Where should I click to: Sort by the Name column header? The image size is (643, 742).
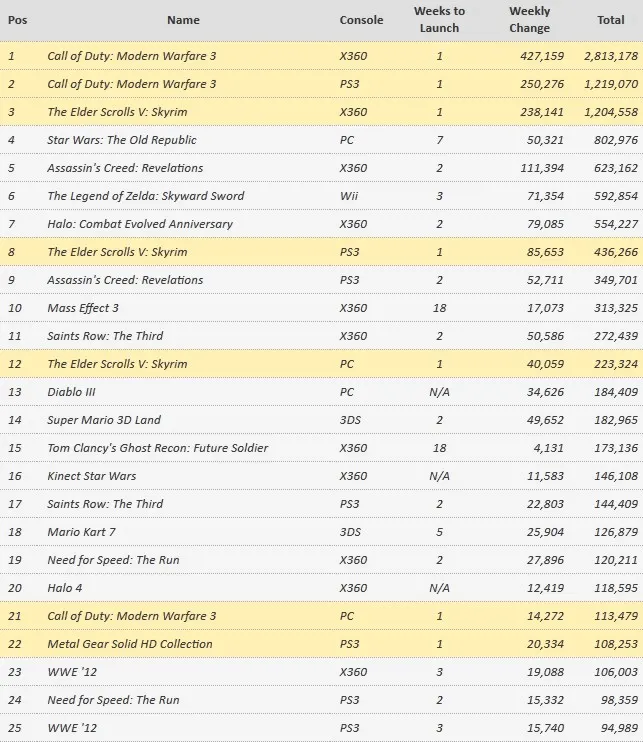coord(183,20)
